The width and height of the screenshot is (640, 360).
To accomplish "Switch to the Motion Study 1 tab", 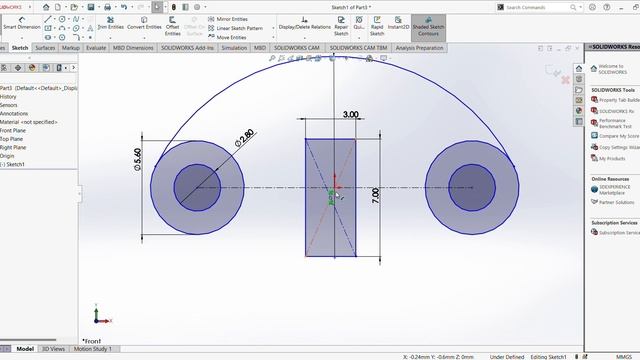I will [x=93, y=349].
